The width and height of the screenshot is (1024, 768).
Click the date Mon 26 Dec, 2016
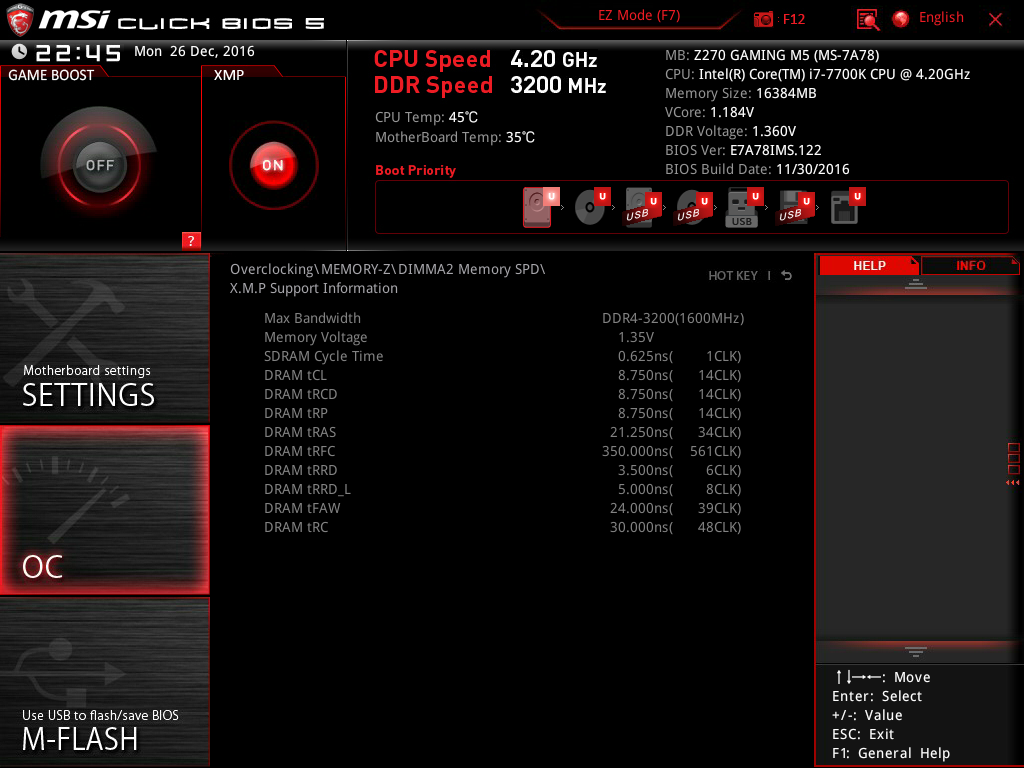(x=194, y=51)
